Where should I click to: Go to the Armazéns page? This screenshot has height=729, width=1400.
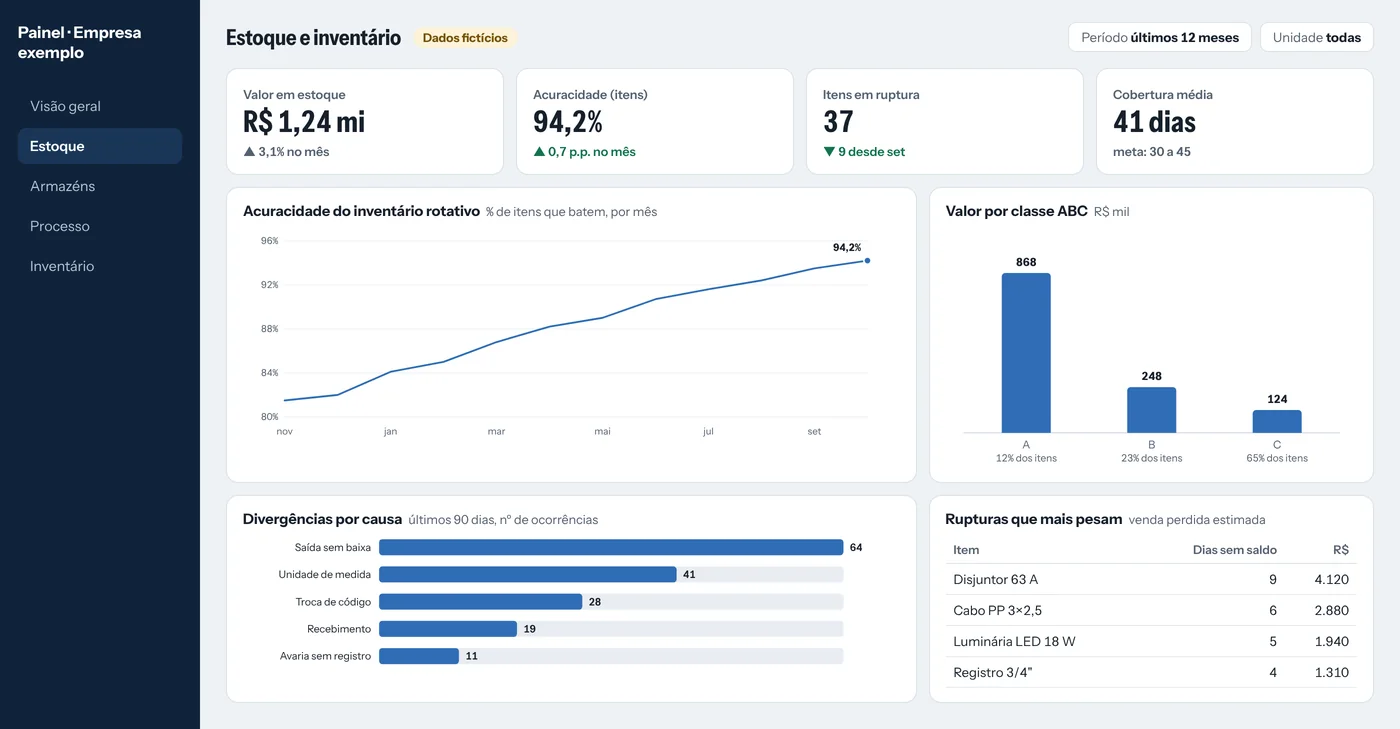(100, 186)
